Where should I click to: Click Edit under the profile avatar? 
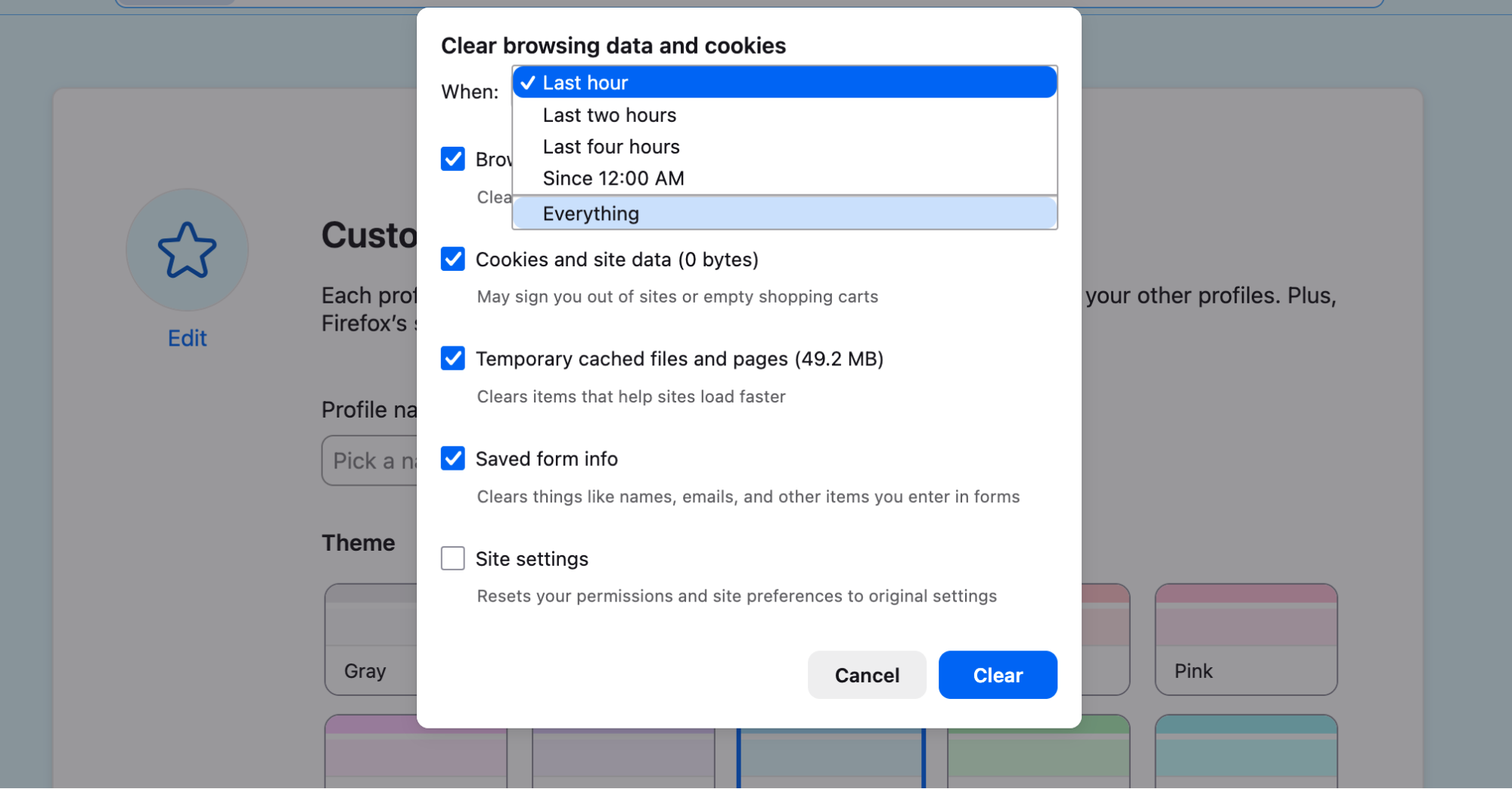186,338
